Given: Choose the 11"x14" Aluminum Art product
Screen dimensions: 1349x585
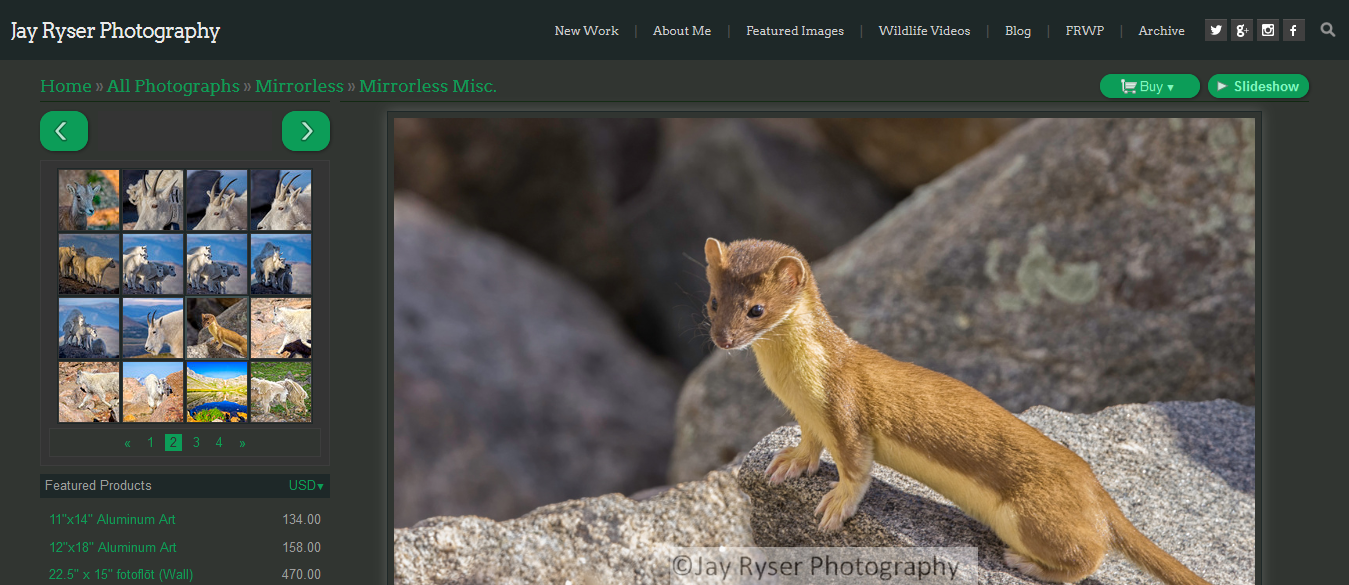Looking at the screenshot, I should click(112, 519).
